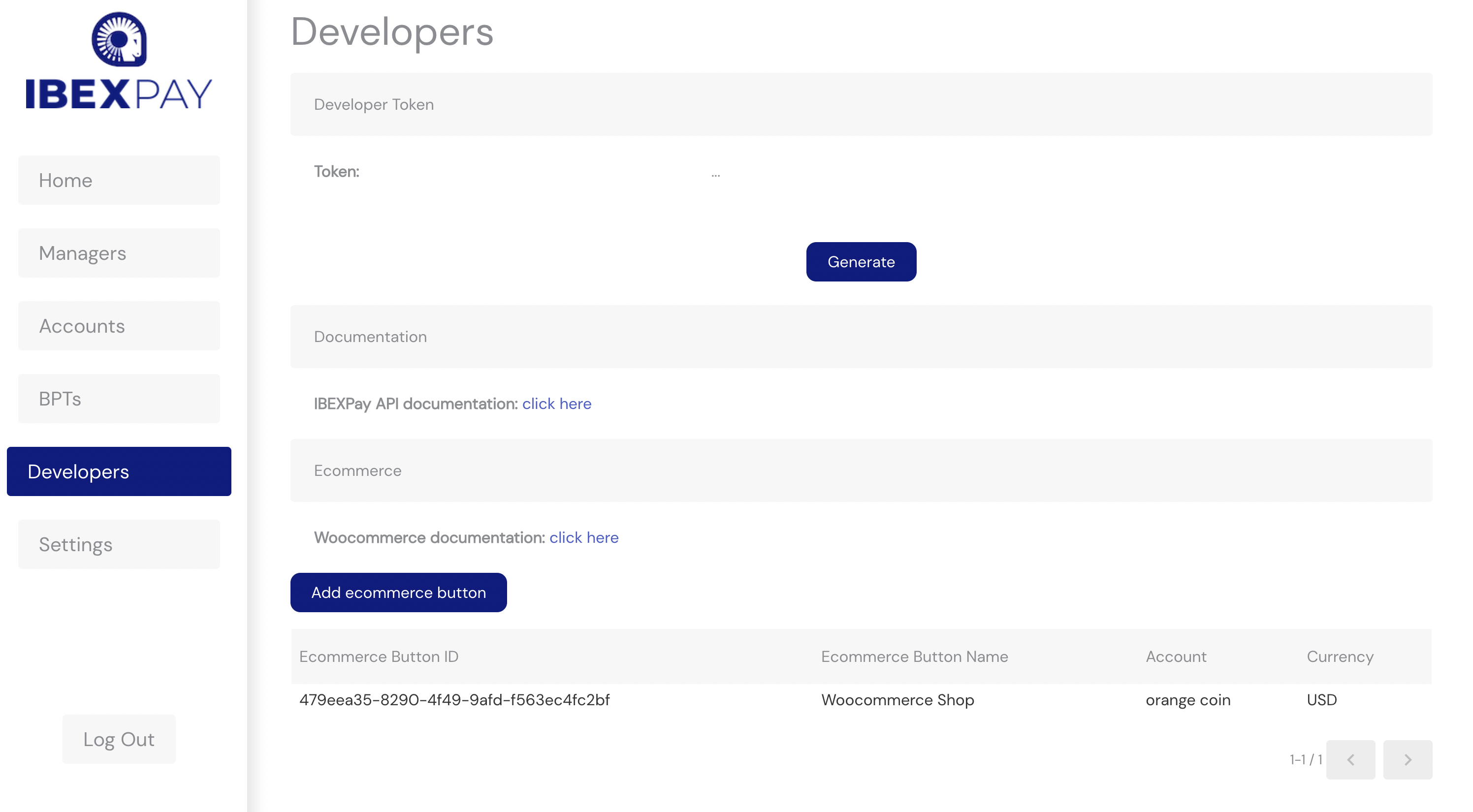Go to previous page chevron arrow
Screen dimensions: 1473x812
coord(1350,759)
